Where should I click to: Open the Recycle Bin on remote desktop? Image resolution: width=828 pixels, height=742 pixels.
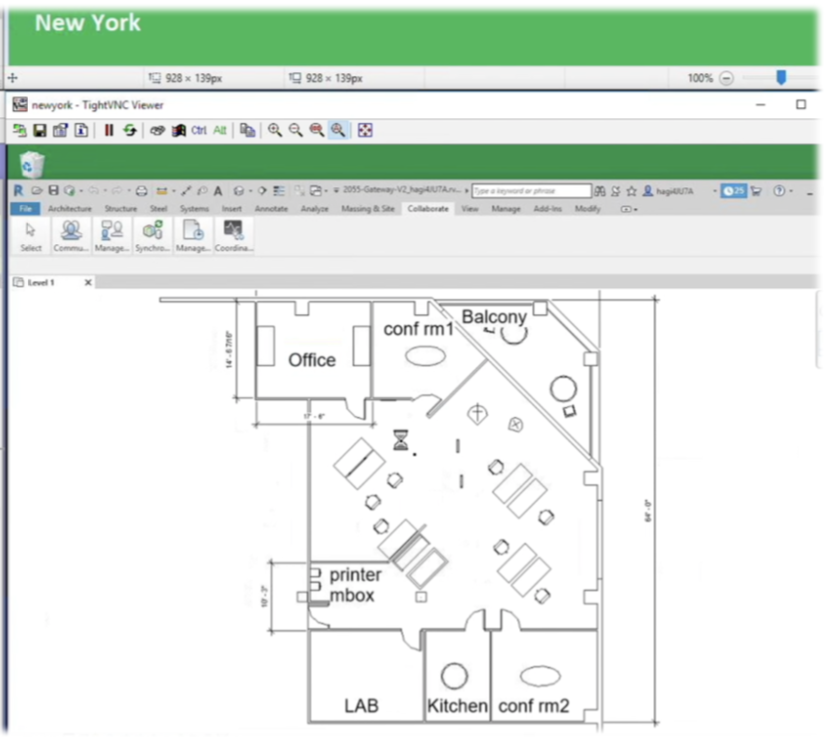32,164
